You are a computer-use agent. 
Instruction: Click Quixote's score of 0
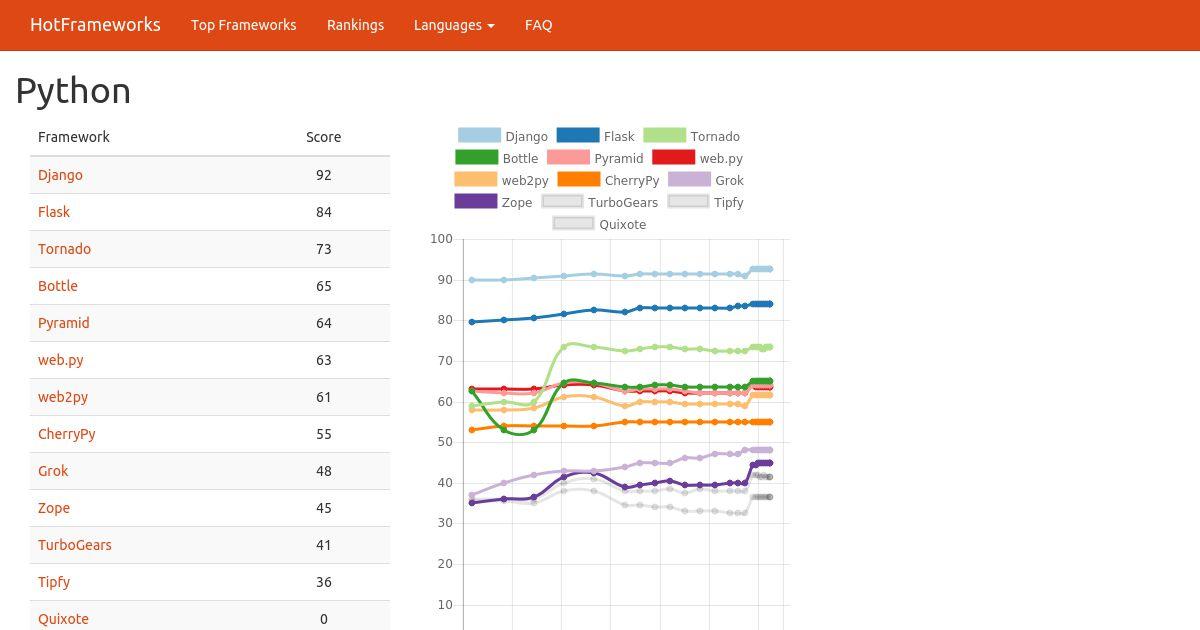coord(323,619)
